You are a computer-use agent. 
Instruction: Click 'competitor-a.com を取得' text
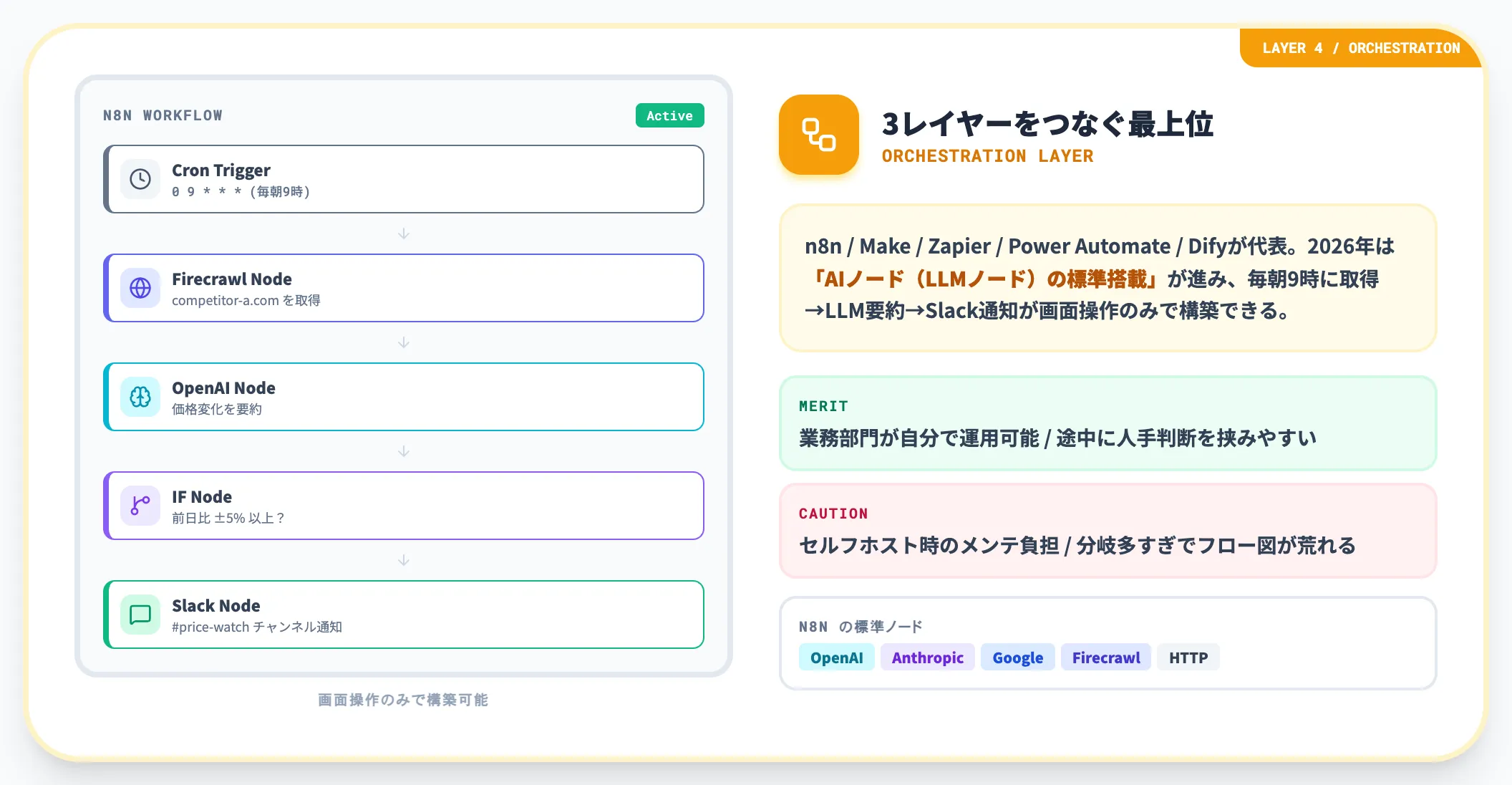pos(246,301)
